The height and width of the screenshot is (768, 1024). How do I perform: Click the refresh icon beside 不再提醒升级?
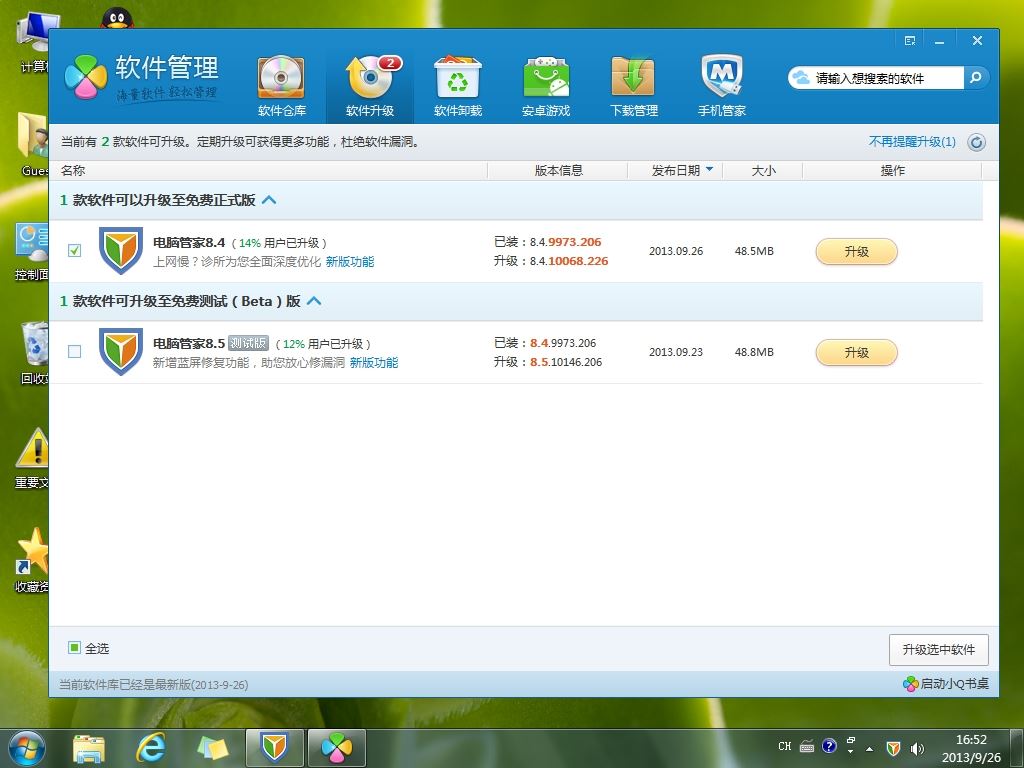(976, 142)
